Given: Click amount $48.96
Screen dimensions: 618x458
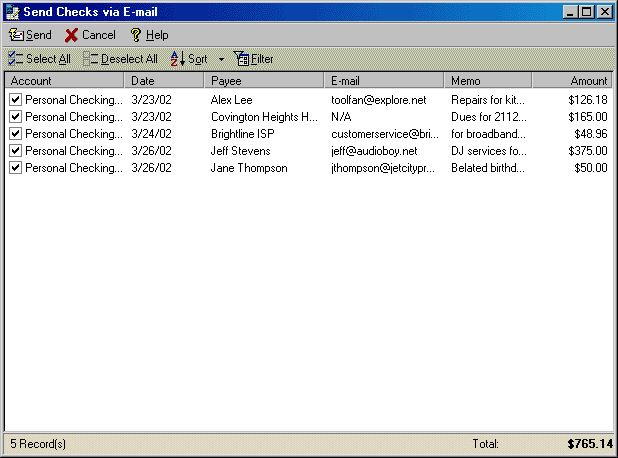Looking at the screenshot, I should 591,134.
